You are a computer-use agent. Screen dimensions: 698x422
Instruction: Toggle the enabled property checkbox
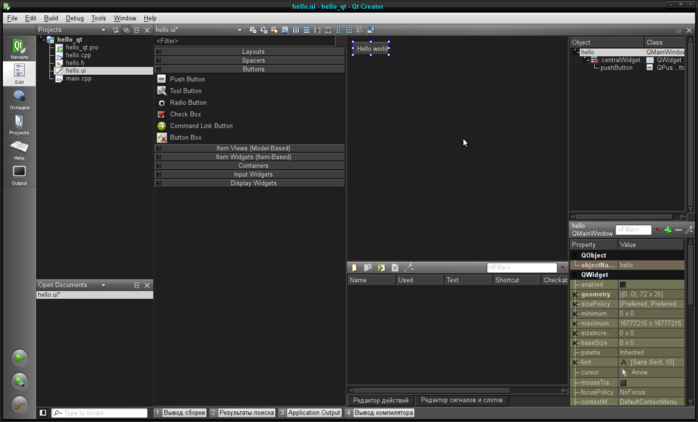(623, 284)
